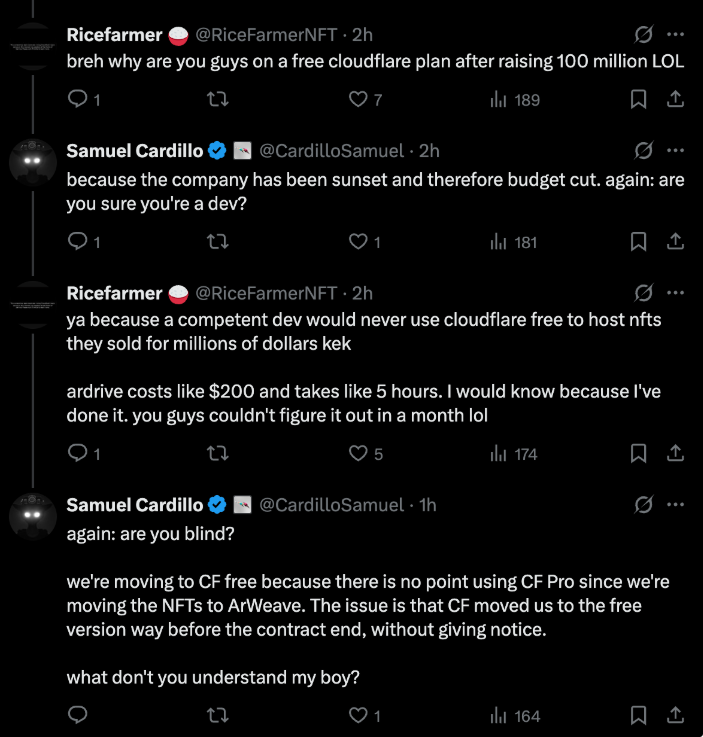Viewport: 703px width, 737px height.
Task: Open @CardilloSamuel handle on 1h tweet
Action: (331, 505)
